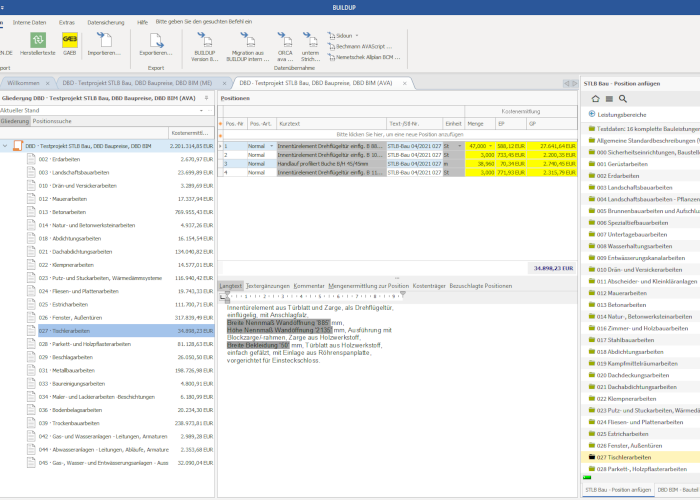Image resolution: width=700 pixels, height=500 pixels.
Task: Open the Hilfe menu
Action: coord(142,22)
